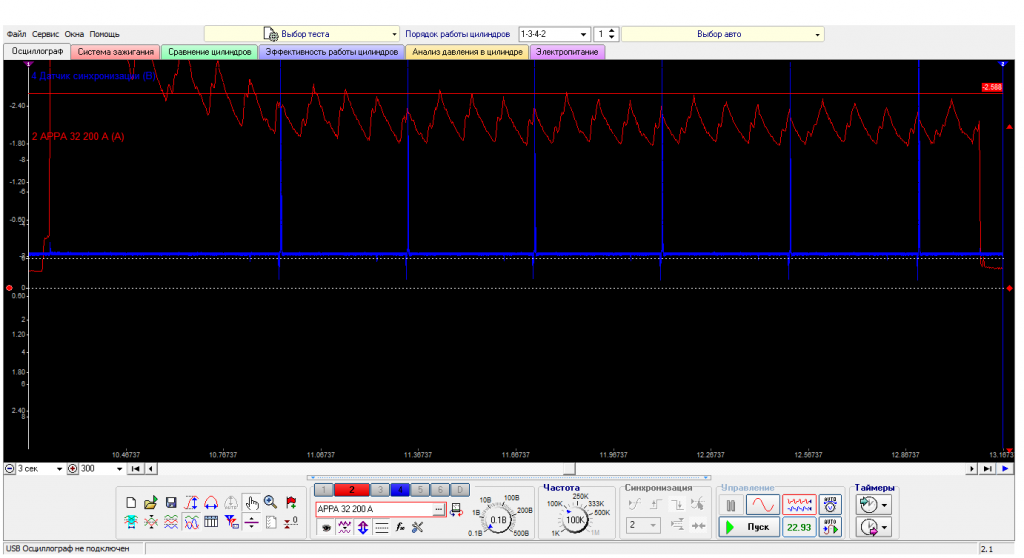This screenshot has width=1024, height=558.
Task: Activate the hand pan tool
Action: point(251,502)
